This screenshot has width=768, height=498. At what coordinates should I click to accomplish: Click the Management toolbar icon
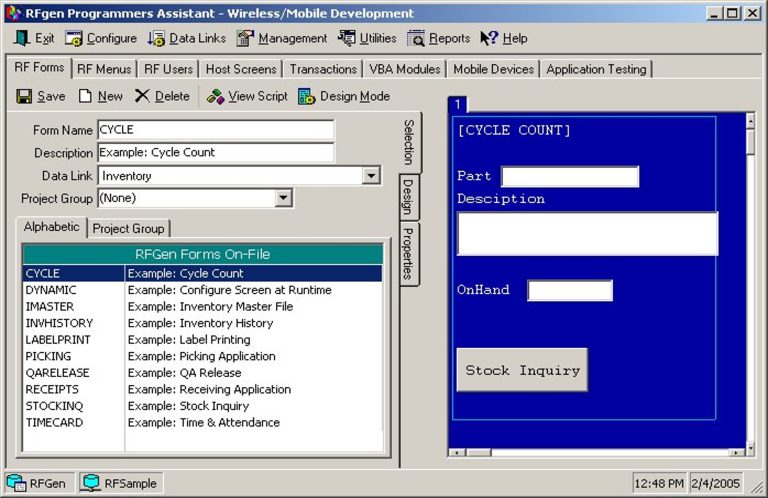[x=245, y=39]
